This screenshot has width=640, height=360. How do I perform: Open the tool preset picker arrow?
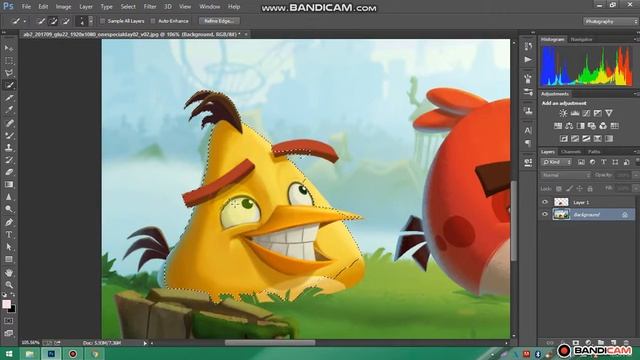(x=25, y=21)
